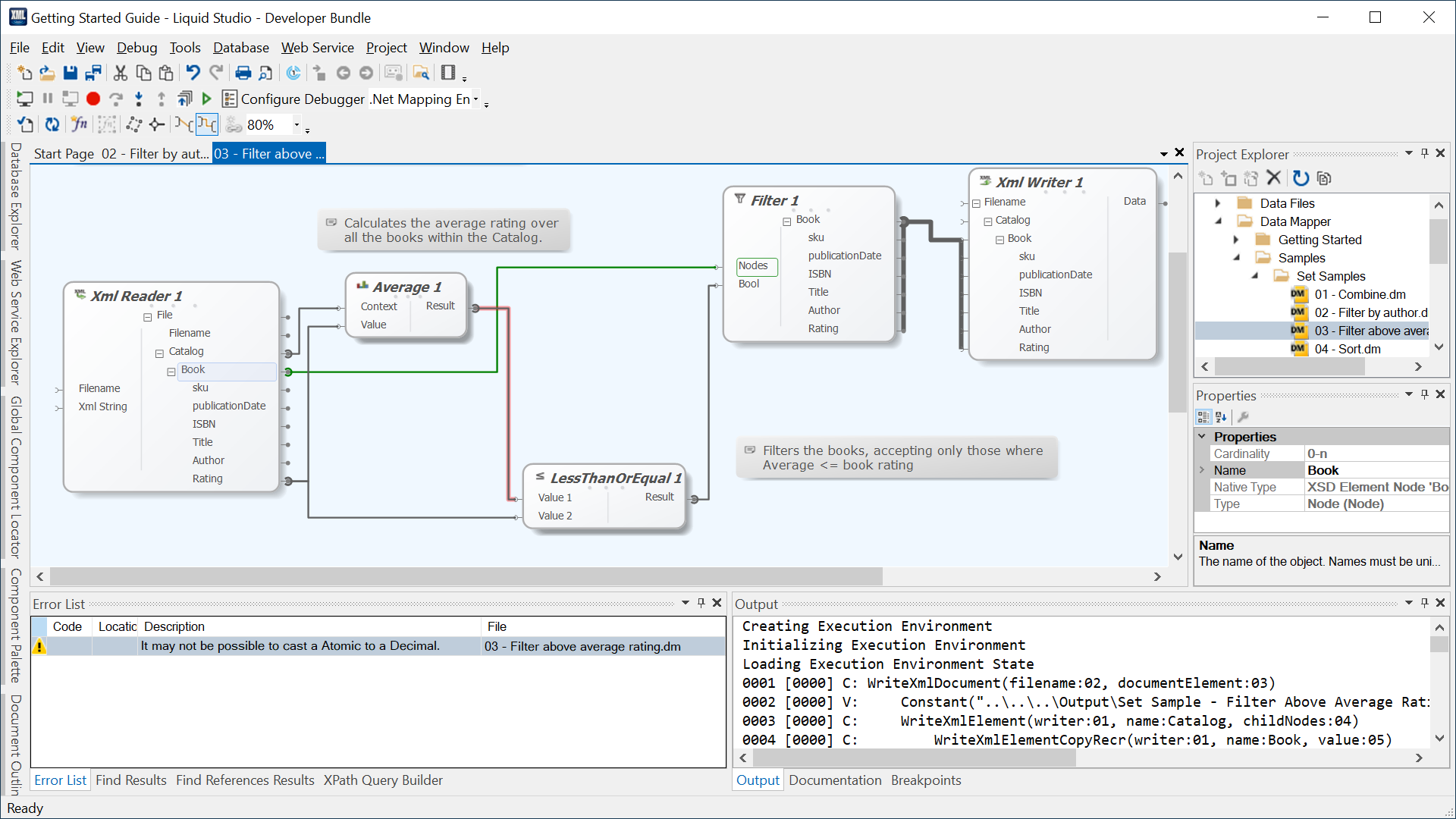Refresh the Project Explorer tree
The width and height of the screenshot is (1456, 819).
click(x=1301, y=178)
